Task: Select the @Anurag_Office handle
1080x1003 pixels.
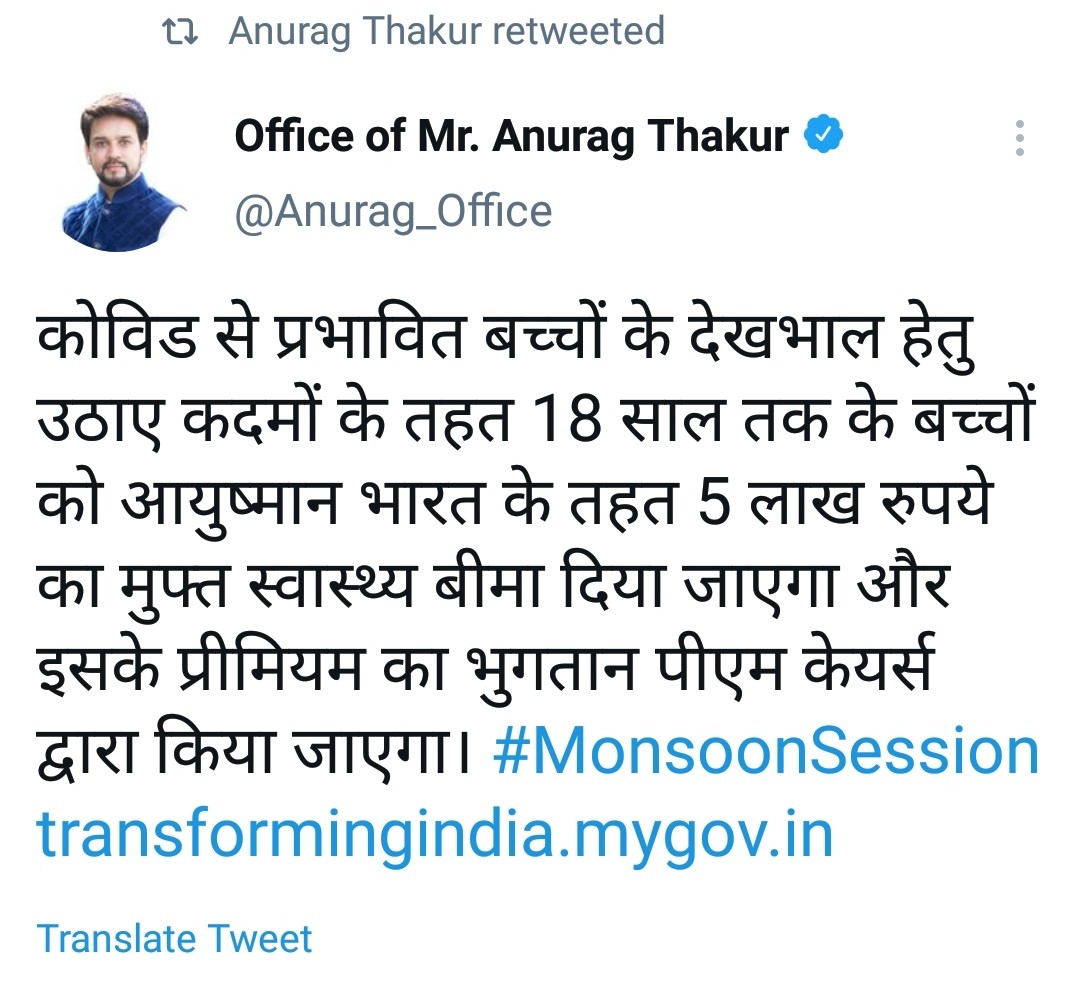Action: coord(392,211)
